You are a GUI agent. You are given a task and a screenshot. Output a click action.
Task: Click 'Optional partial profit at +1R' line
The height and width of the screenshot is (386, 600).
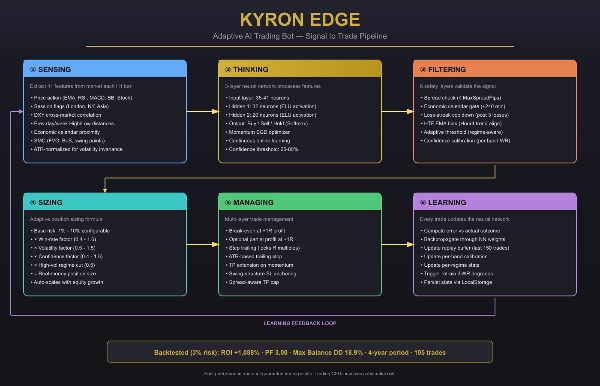pos(260,239)
